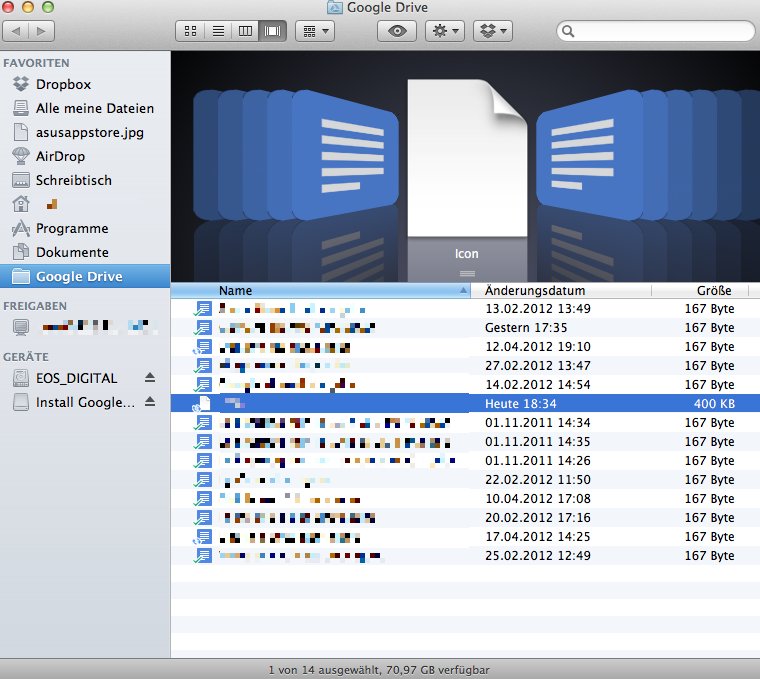Open AirDrop from the sidebar

click(x=85, y=156)
